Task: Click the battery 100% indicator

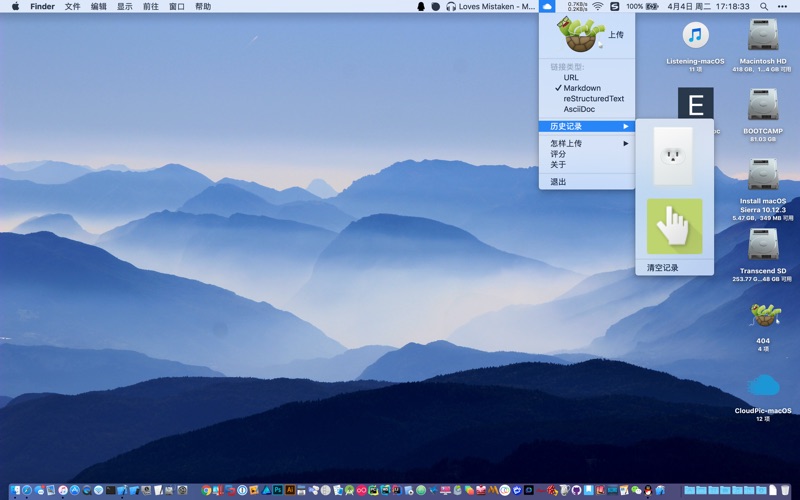Action: point(642,6)
